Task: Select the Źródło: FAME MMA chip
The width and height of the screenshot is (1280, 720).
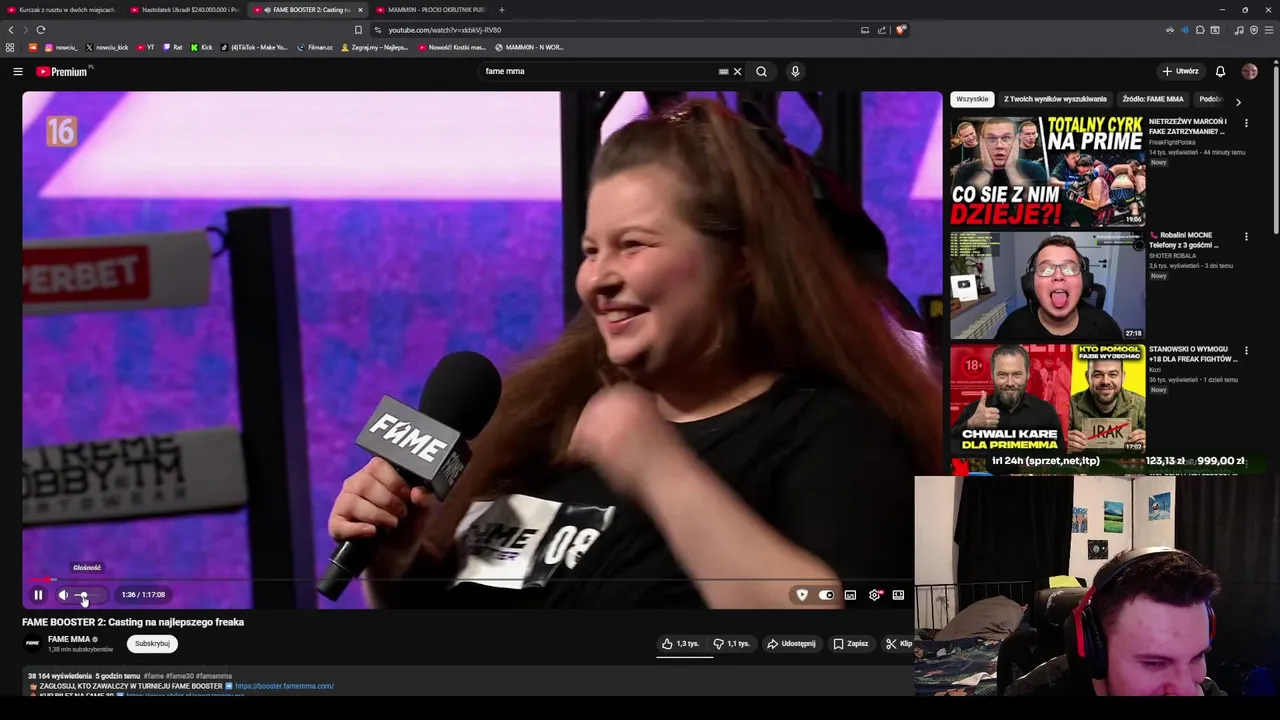Action: (x=1152, y=99)
